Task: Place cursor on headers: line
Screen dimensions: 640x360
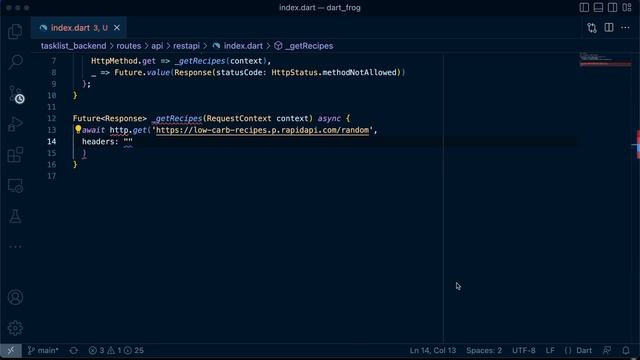Action: click(x=107, y=142)
